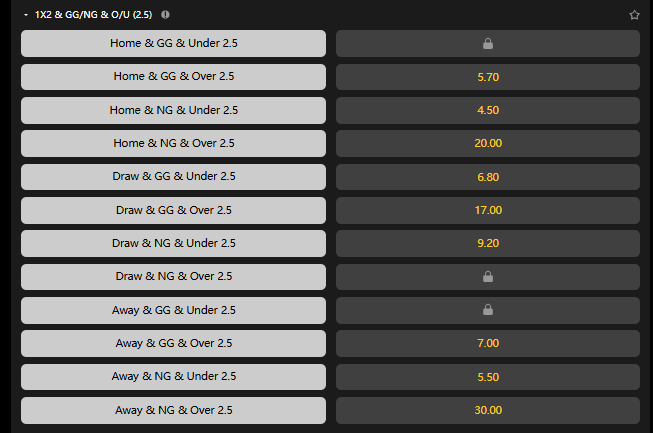Select odds 5.70 for Home GG Over
The image size is (653, 433).
pyautogui.click(x=488, y=77)
